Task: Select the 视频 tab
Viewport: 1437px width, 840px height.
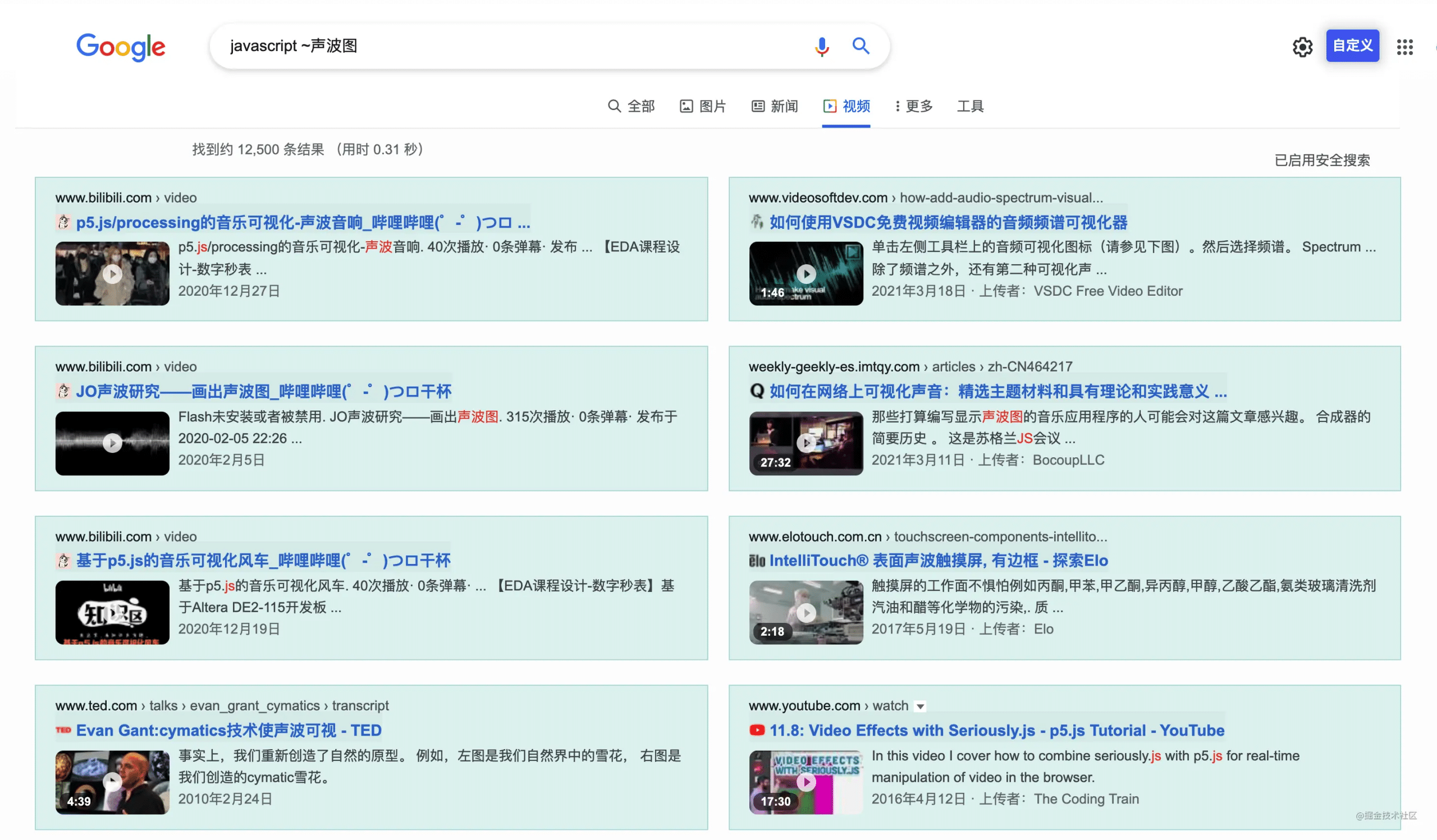Action: point(846,106)
